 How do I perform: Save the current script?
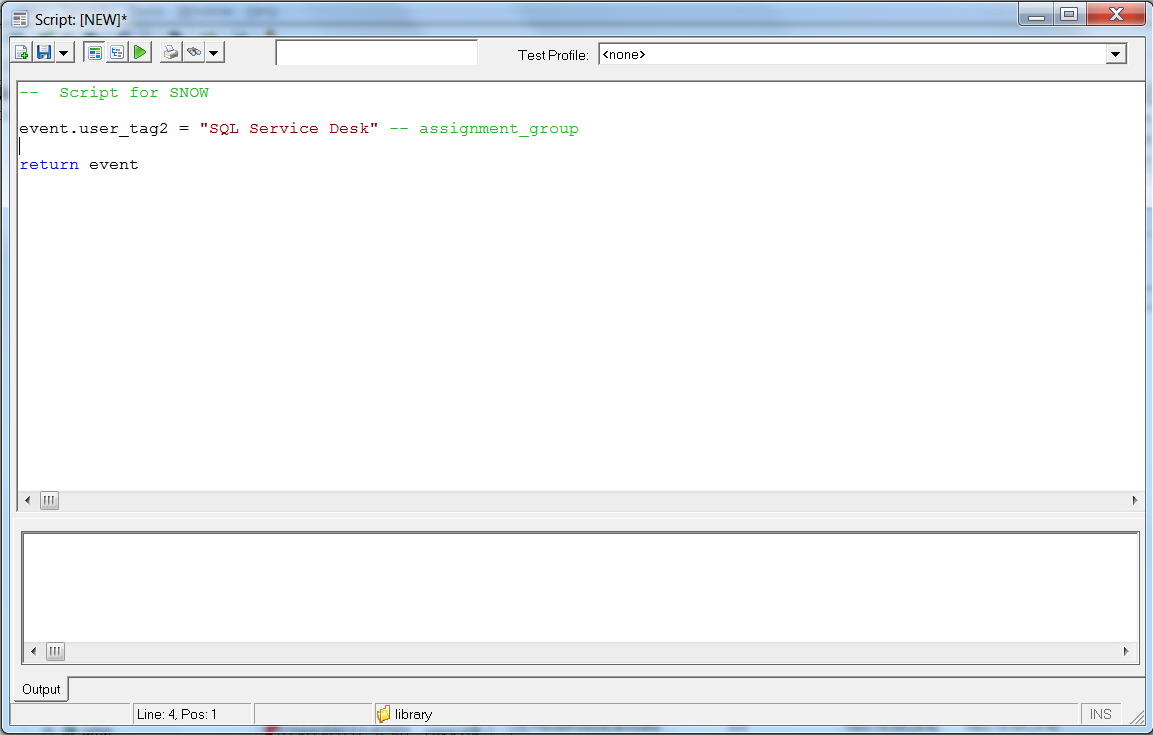click(44, 51)
